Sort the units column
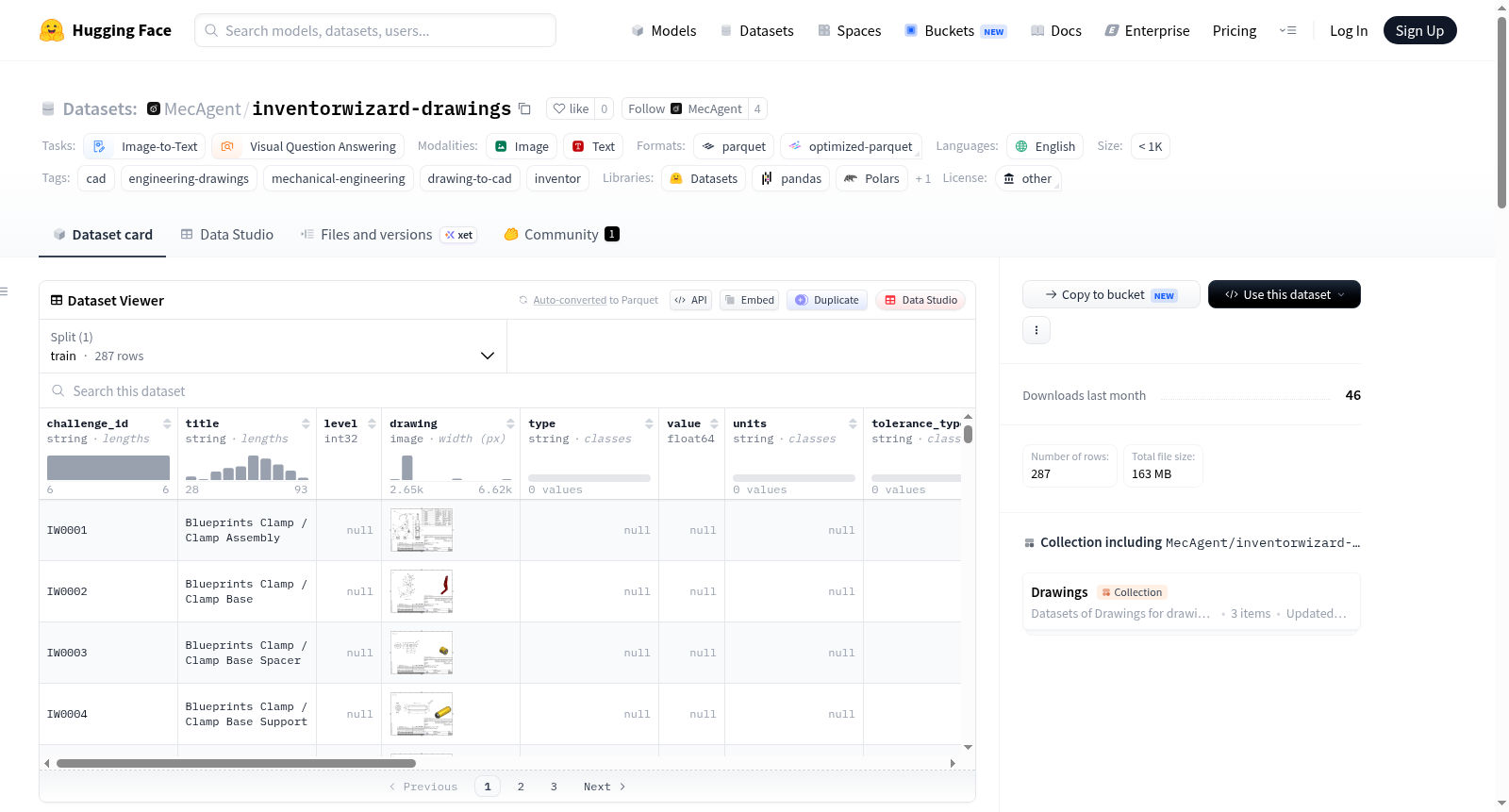This screenshot has width=1509, height=812. [x=853, y=423]
